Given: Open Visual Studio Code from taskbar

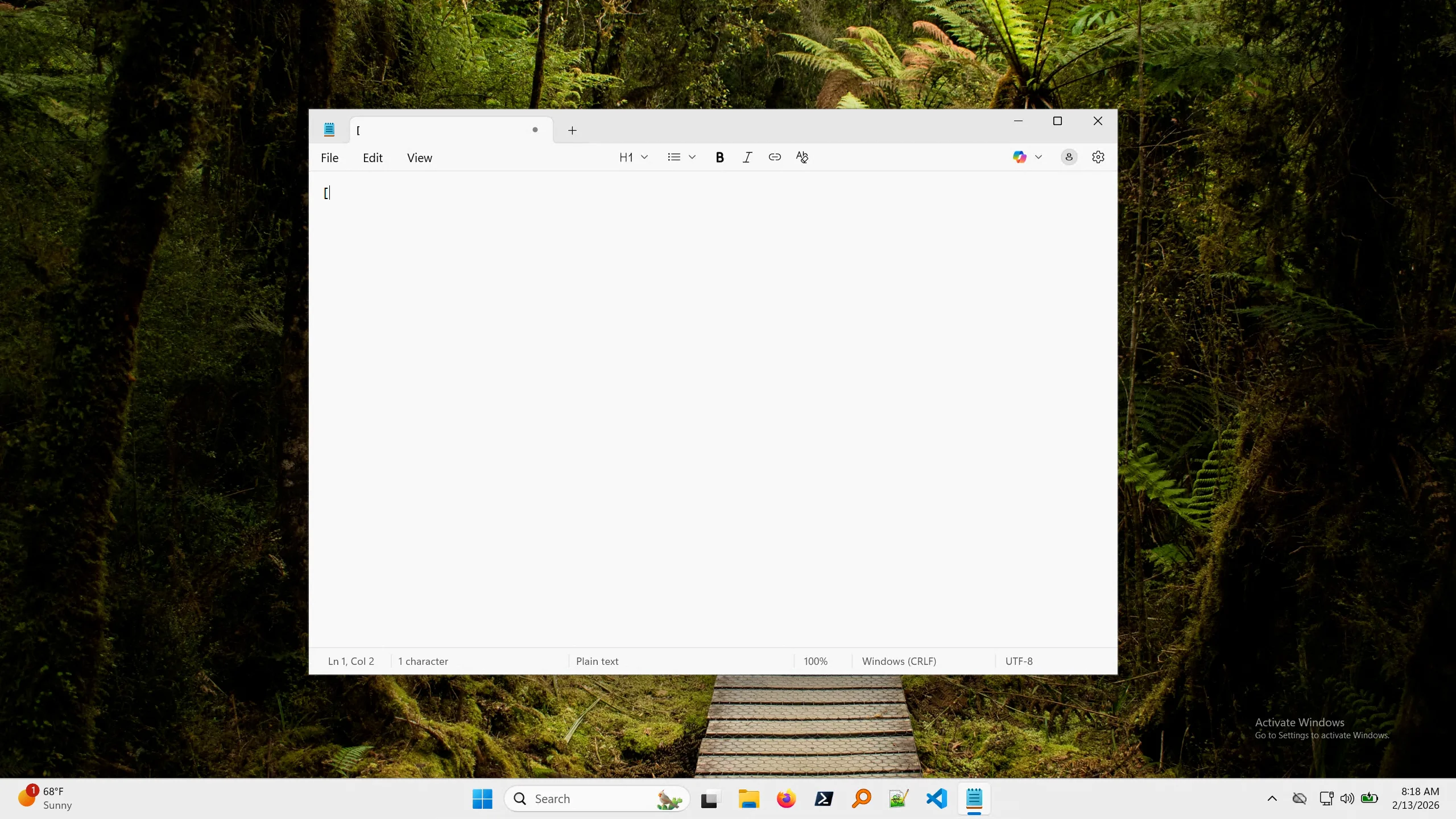Looking at the screenshot, I should click(936, 799).
